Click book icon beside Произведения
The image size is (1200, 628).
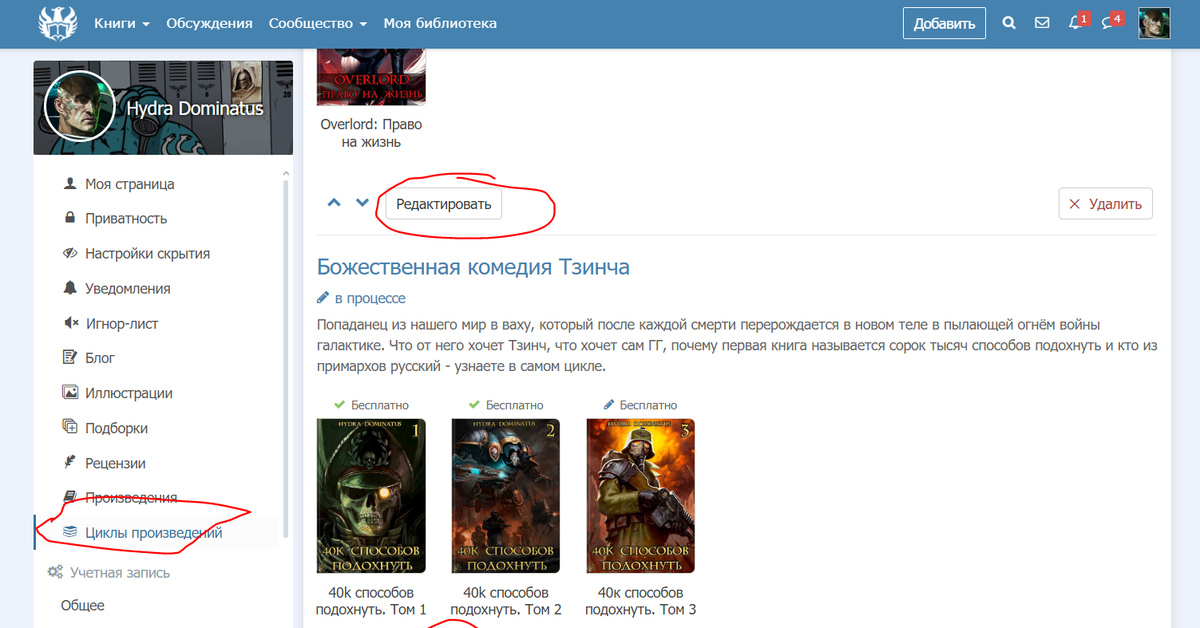(x=70, y=497)
